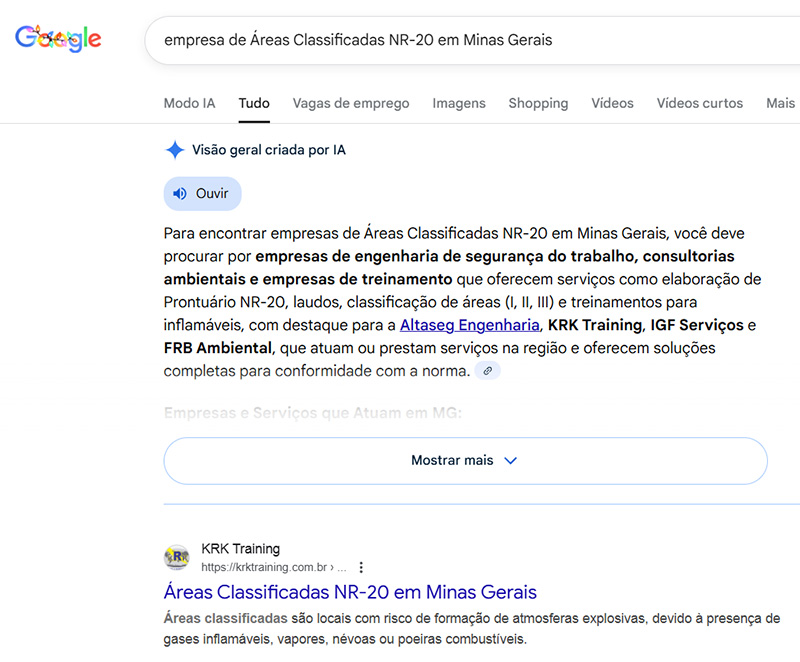This screenshot has width=800, height=662.
Task: Open the three-dot menu on KRK Training result
Action: (359, 566)
